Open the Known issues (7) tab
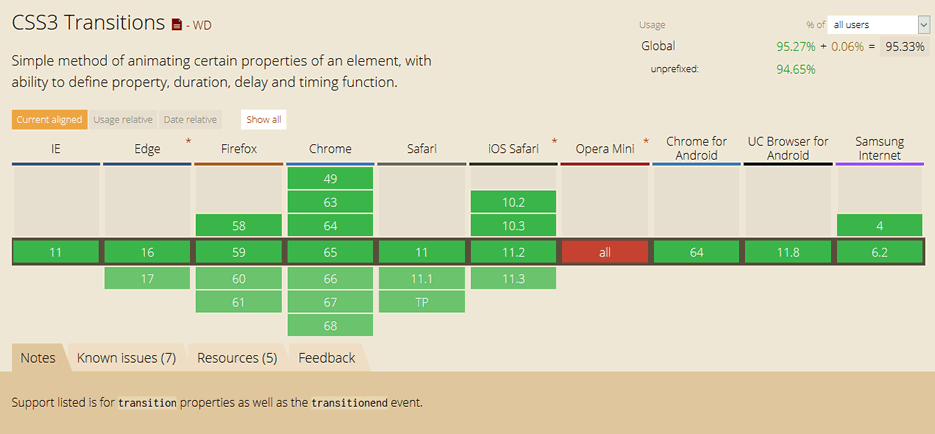935x434 pixels. click(126, 358)
